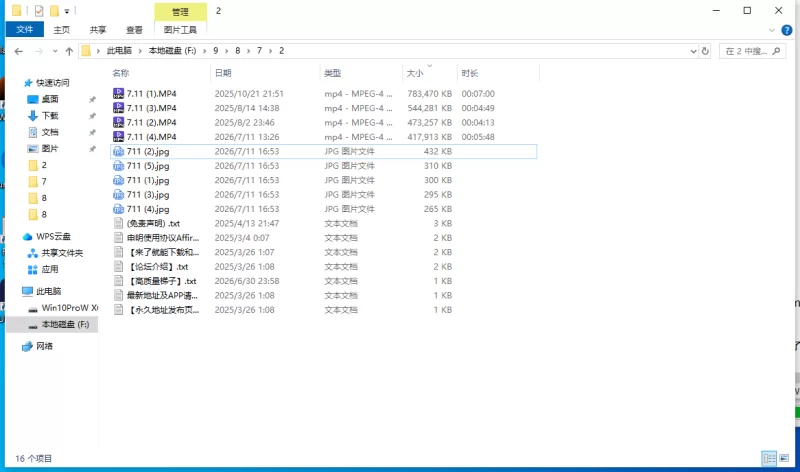This screenshot has height=472, width=800.
Task: Open the recent locations dropdown arrow
Action: coord(55,51)
